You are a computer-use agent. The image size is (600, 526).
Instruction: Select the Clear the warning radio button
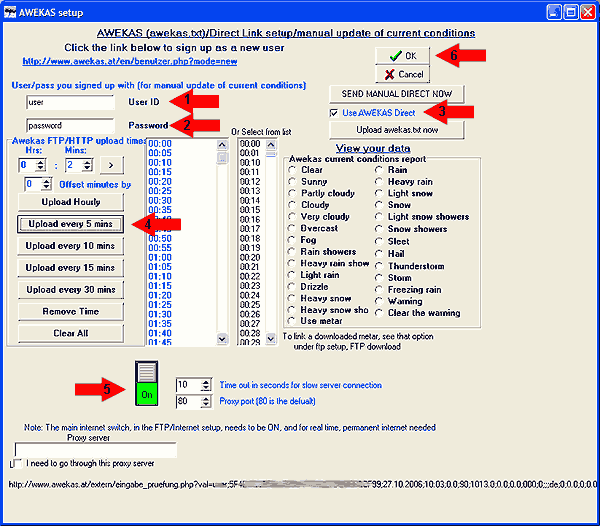click(379, 313)
